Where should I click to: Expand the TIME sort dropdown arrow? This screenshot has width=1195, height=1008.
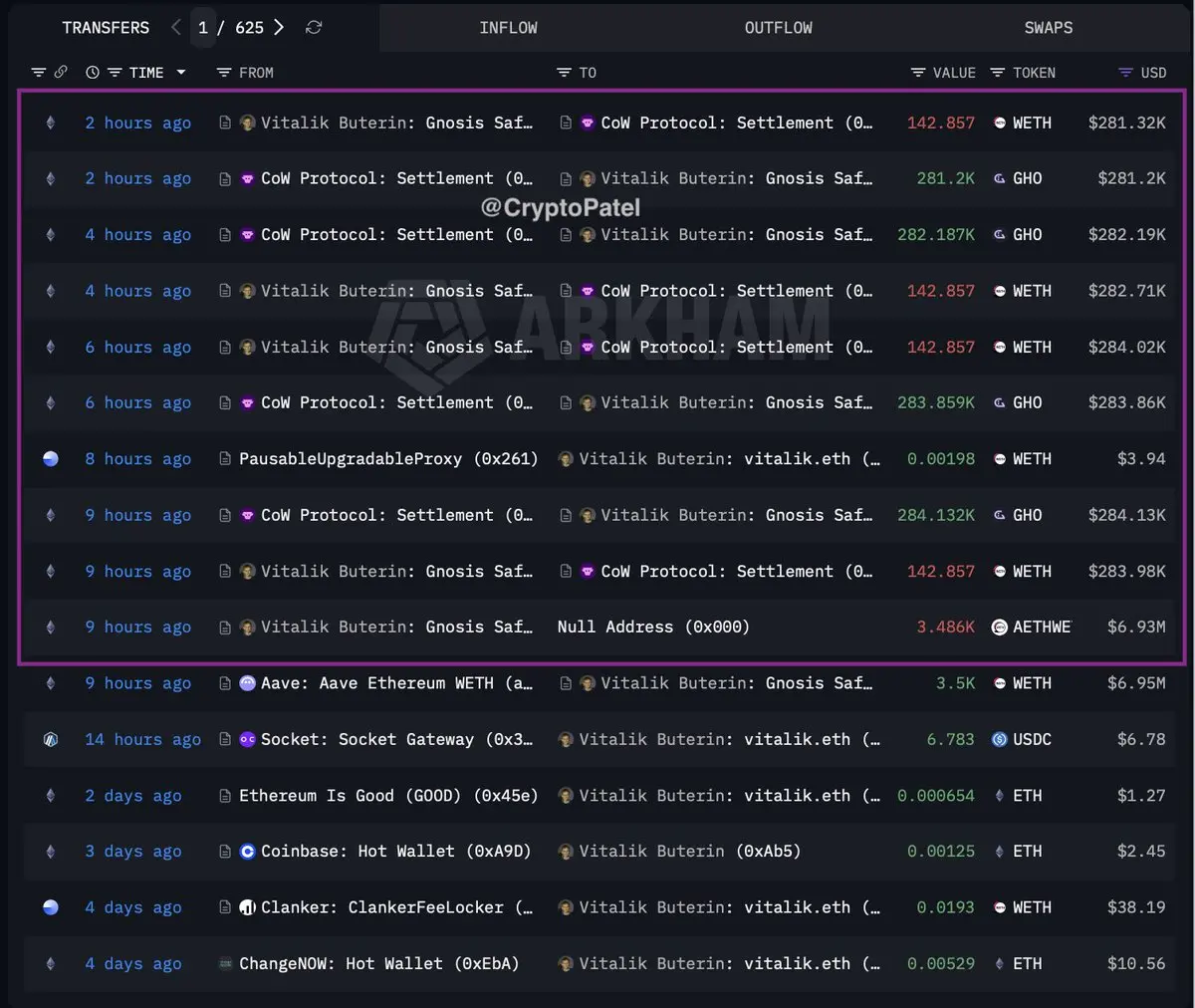pyautogui.click(x=181, y=73)
